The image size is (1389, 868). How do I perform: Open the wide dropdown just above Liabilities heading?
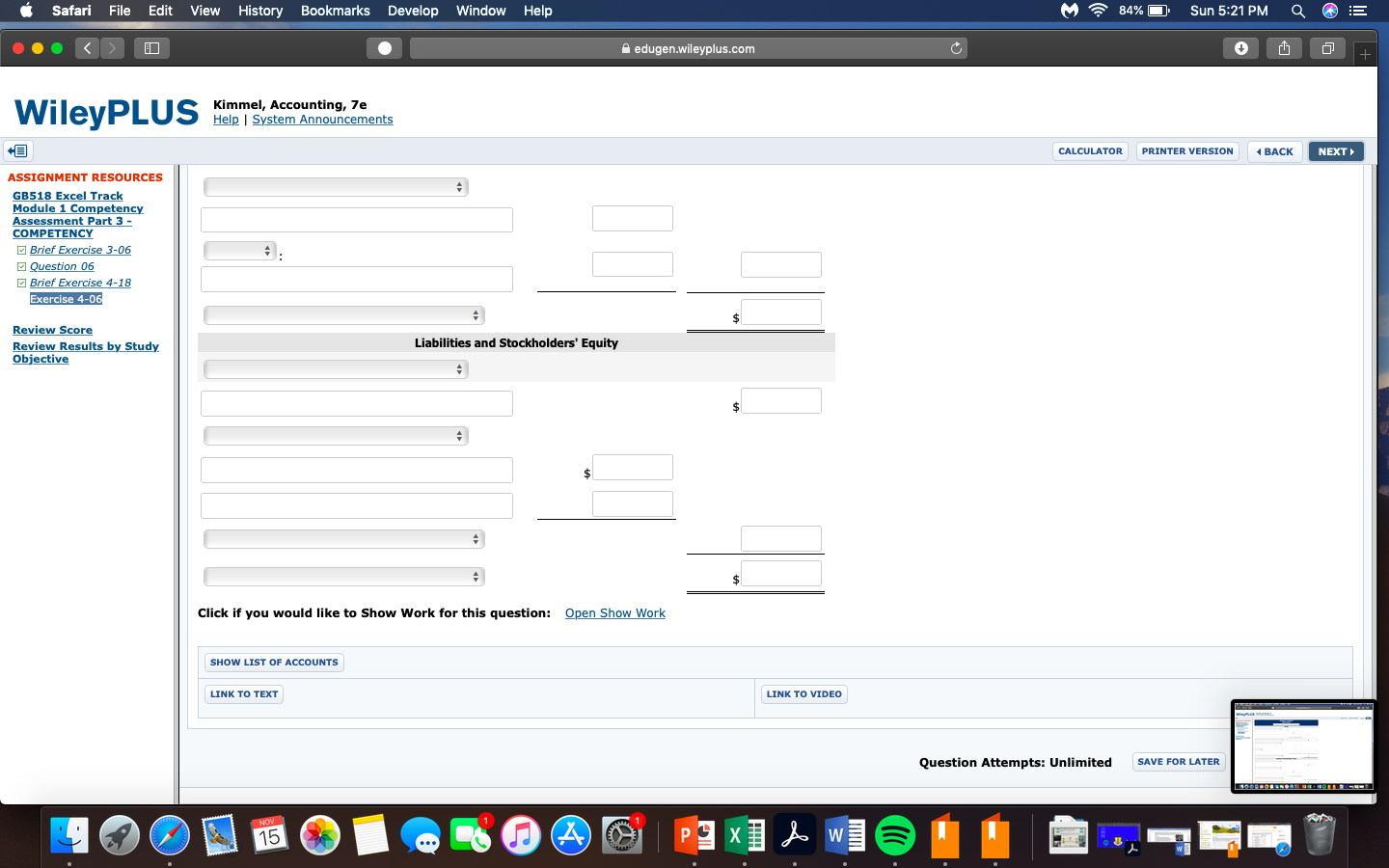coord(344,315)
